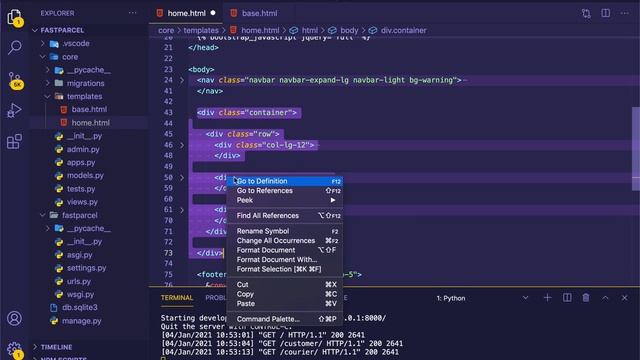Open the 1: Python terminal selector dropdown

[x=483, y=298]
